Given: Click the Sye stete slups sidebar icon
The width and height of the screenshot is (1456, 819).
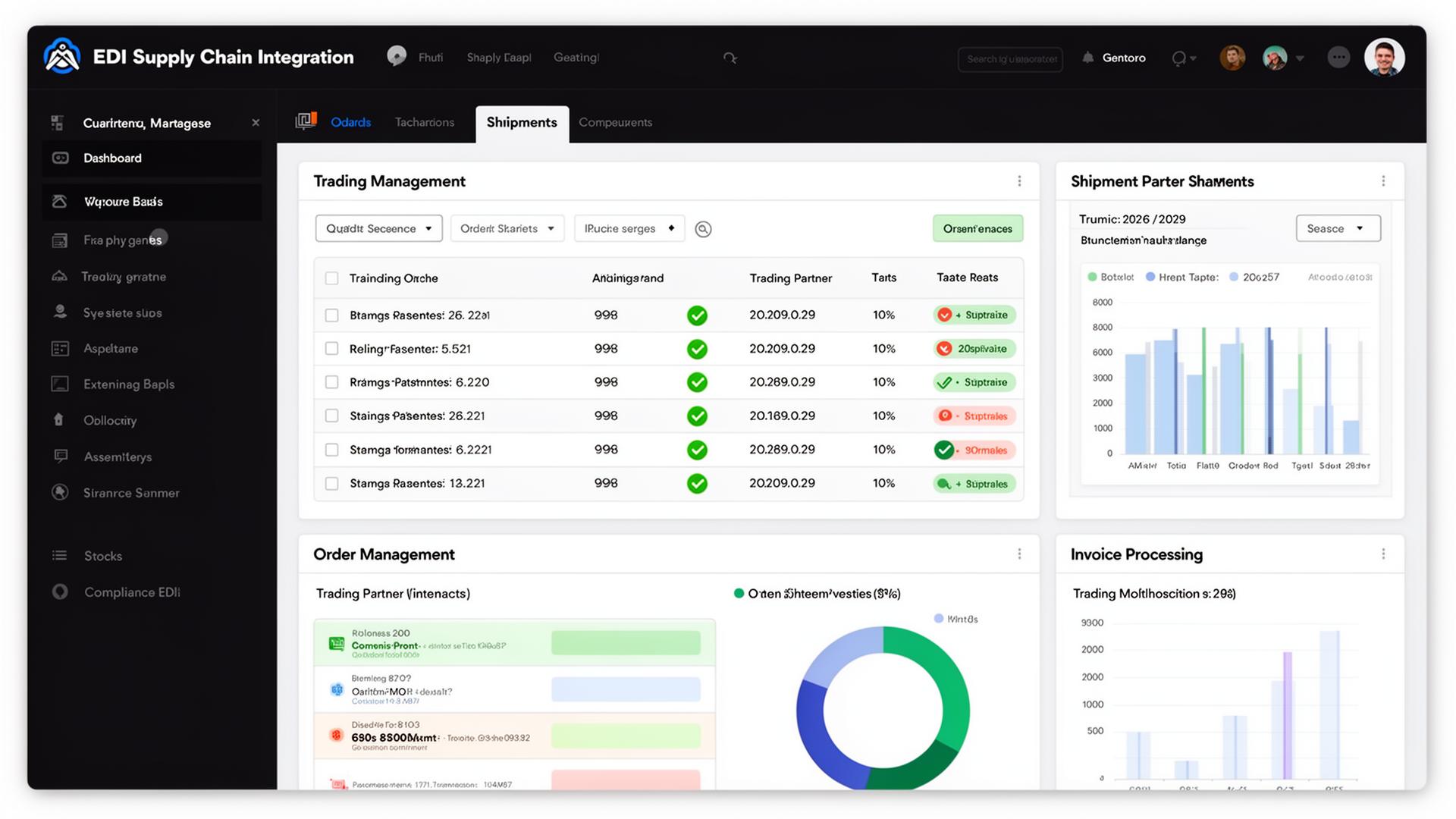Looking at the screenshot, I should click(x=60, y=312).
